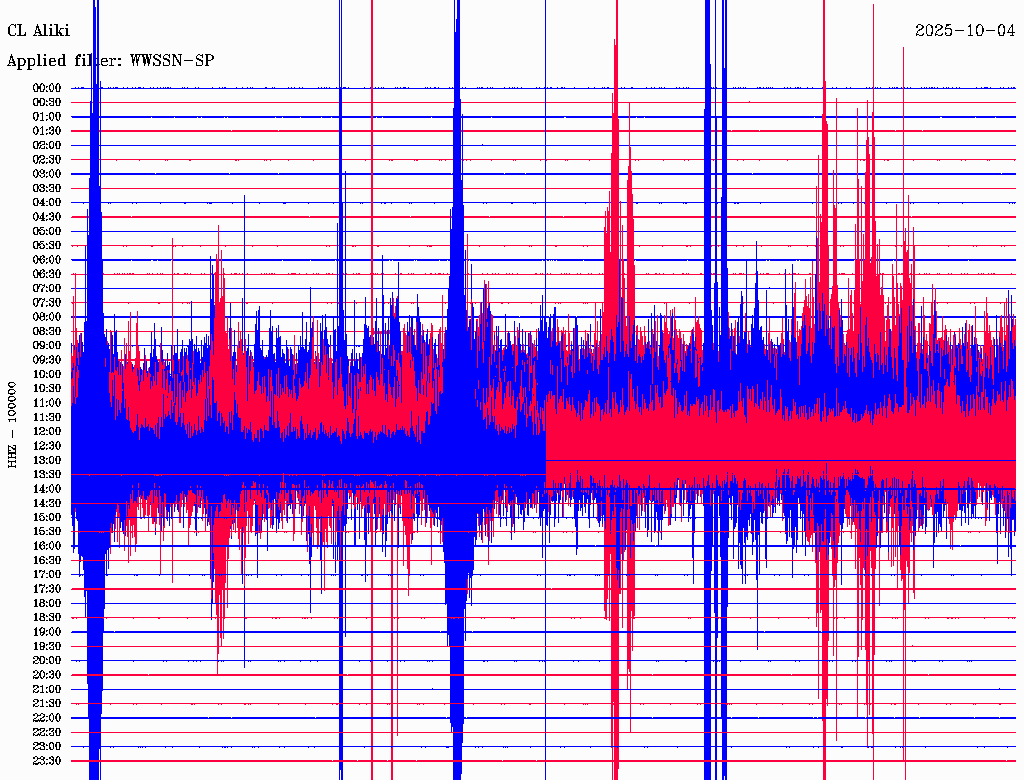This screenshot has width=1024, height=780.
Task: Click the 02:00 time label
Action: (x=47, y=146)
